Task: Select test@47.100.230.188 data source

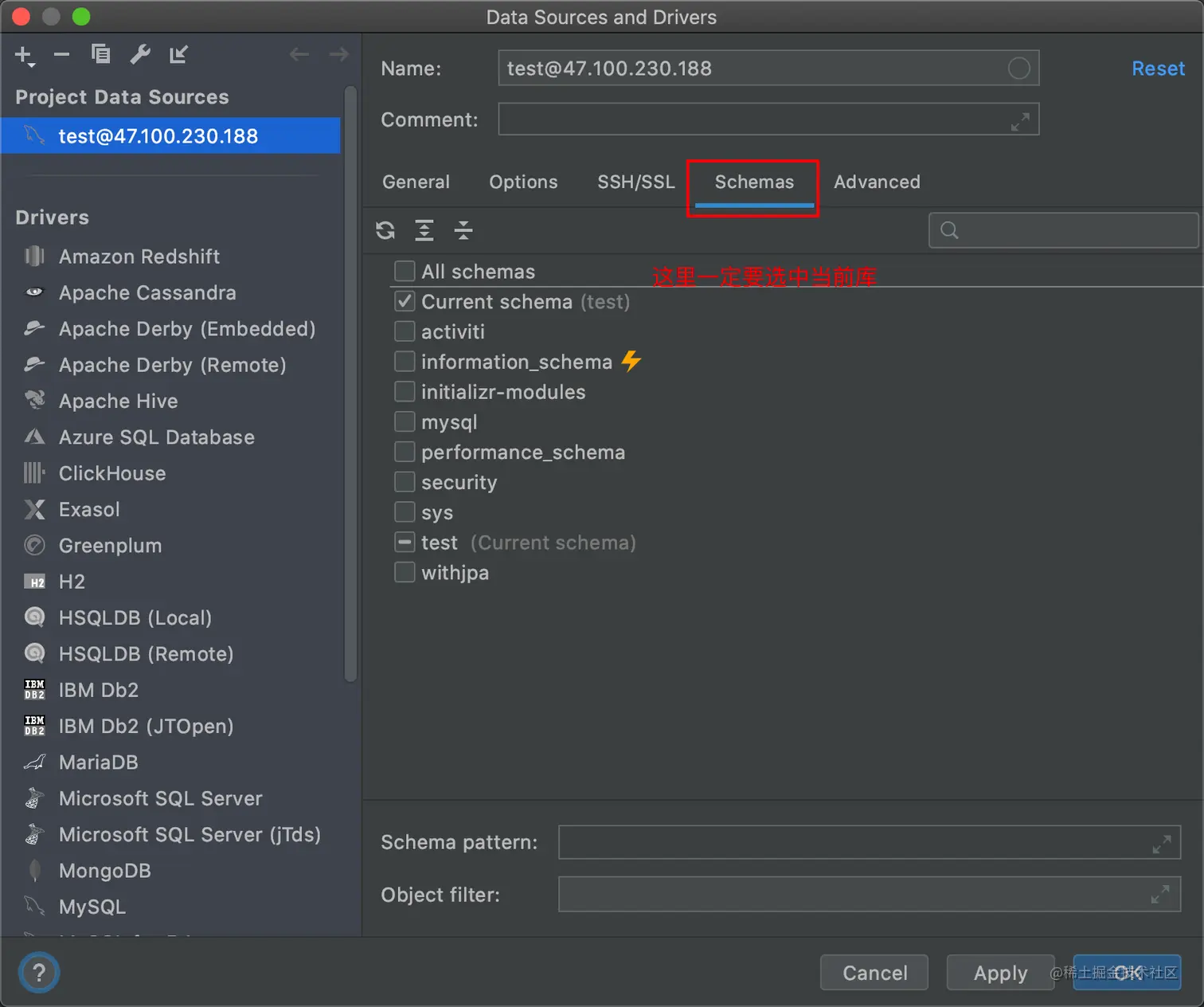Action: (x=170, y=135)
